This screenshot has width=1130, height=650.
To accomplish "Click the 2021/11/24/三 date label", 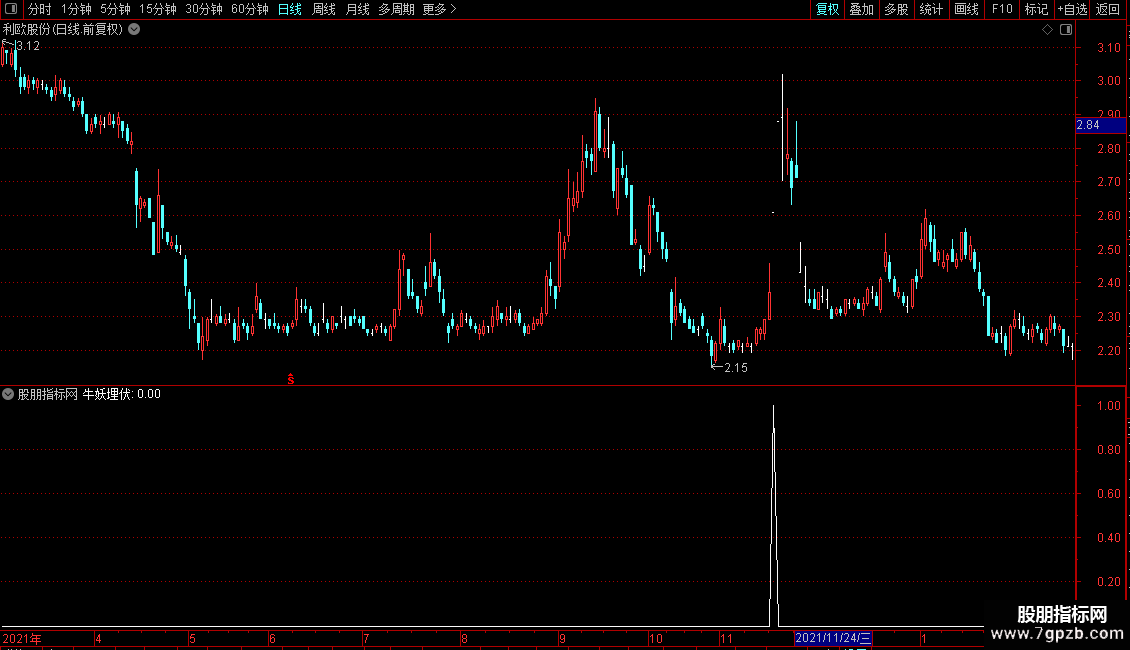I will (x=833, y=638).
